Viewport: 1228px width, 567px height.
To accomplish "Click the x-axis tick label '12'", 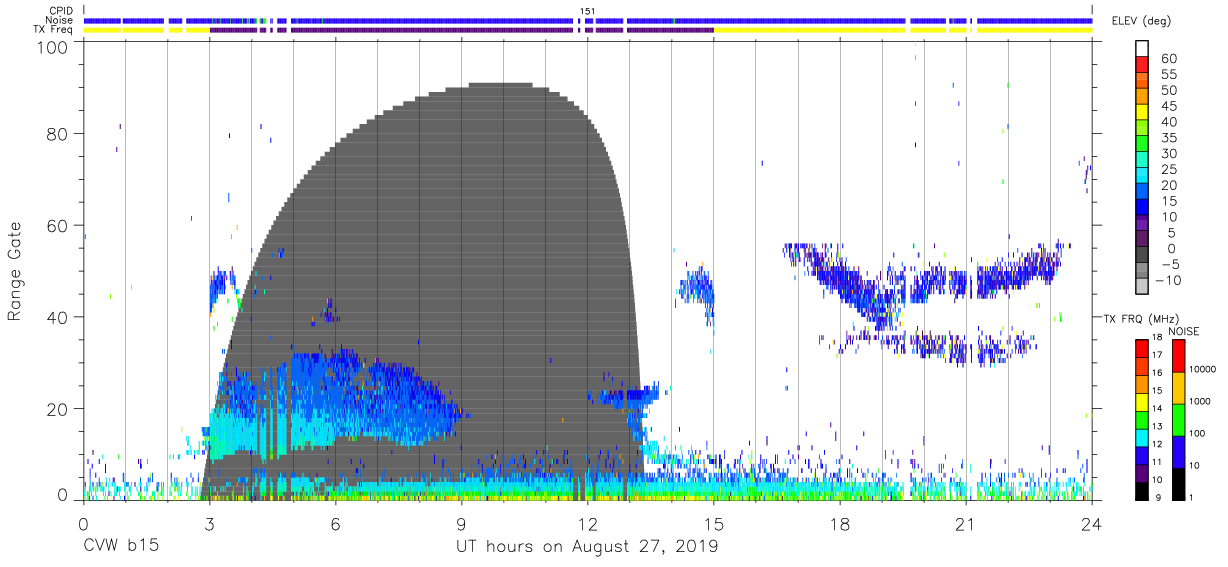I will [587, 524].
